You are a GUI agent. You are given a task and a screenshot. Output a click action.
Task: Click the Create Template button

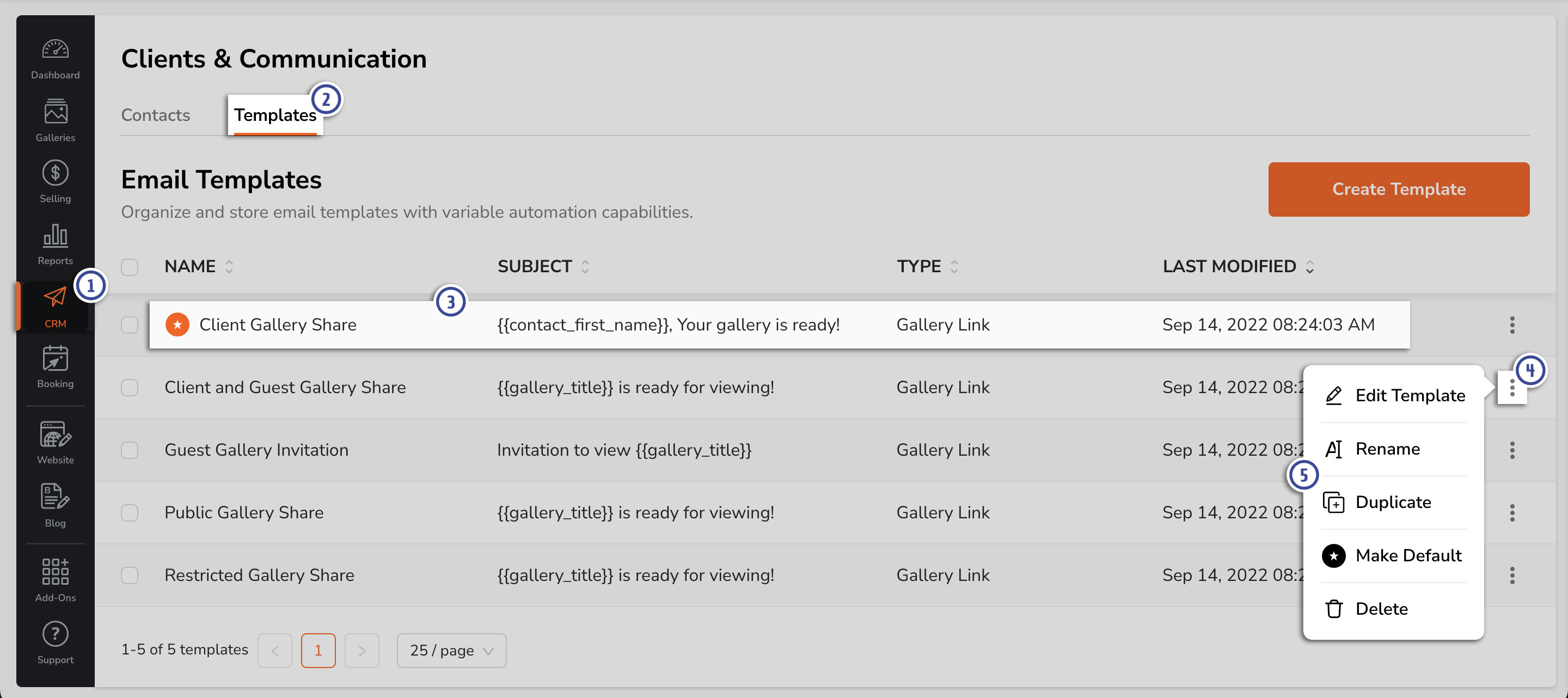1398,189
